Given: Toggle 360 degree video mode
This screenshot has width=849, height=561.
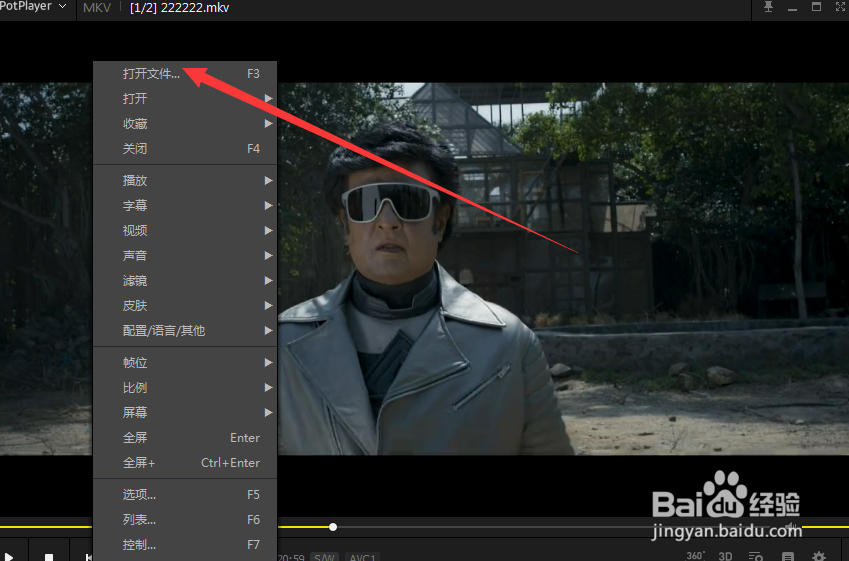Looking at the screenshot, I should click(x=695, y=556).
